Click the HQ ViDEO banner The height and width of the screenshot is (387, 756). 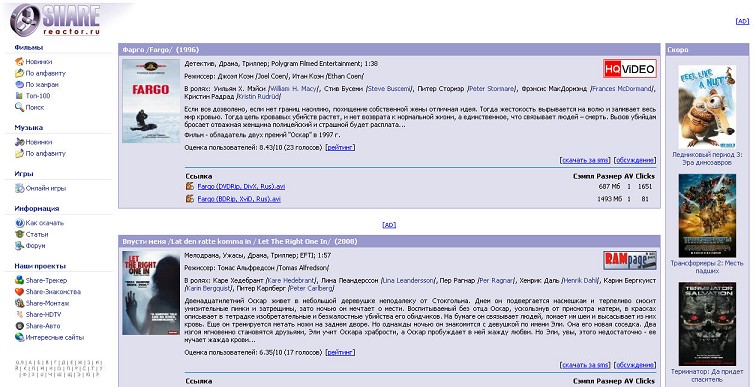tap(630, 68)
